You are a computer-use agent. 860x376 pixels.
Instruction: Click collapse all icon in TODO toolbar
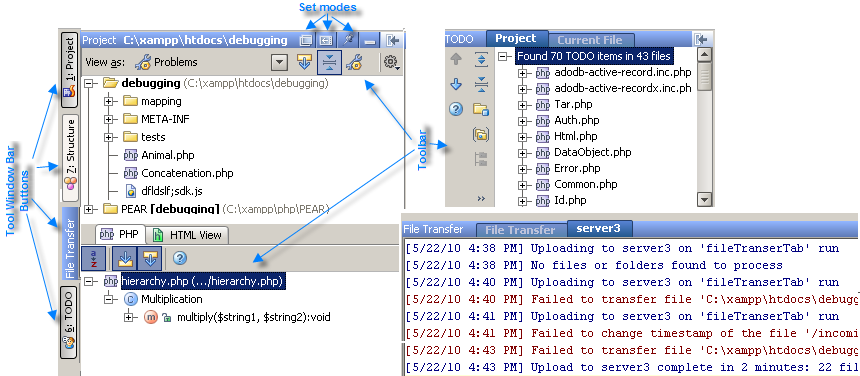pos(480,84)
